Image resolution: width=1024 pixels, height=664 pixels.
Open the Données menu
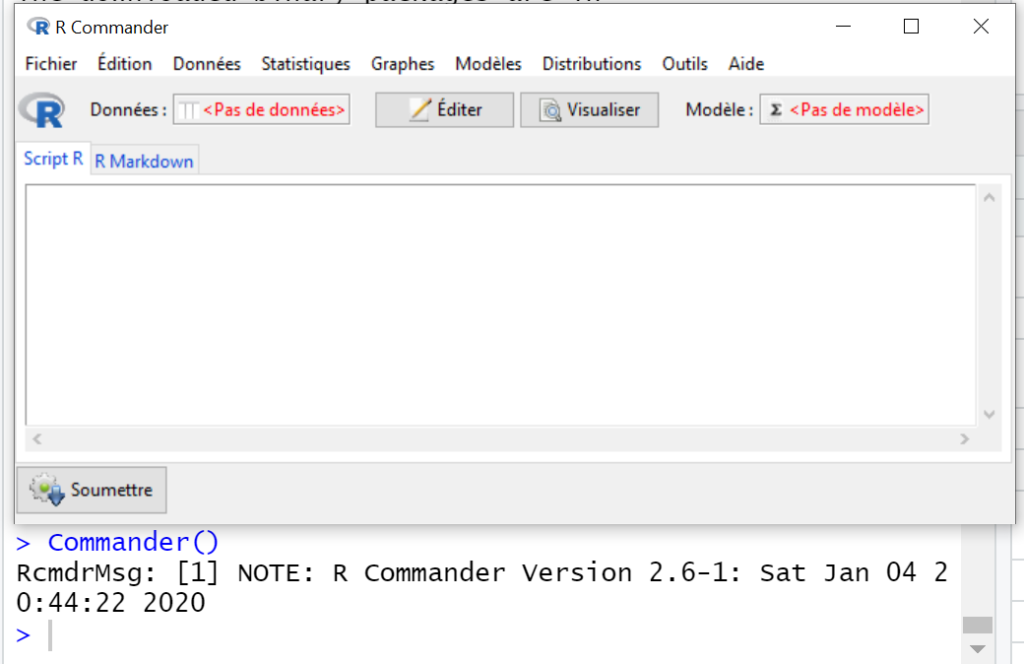coord(206,63)
